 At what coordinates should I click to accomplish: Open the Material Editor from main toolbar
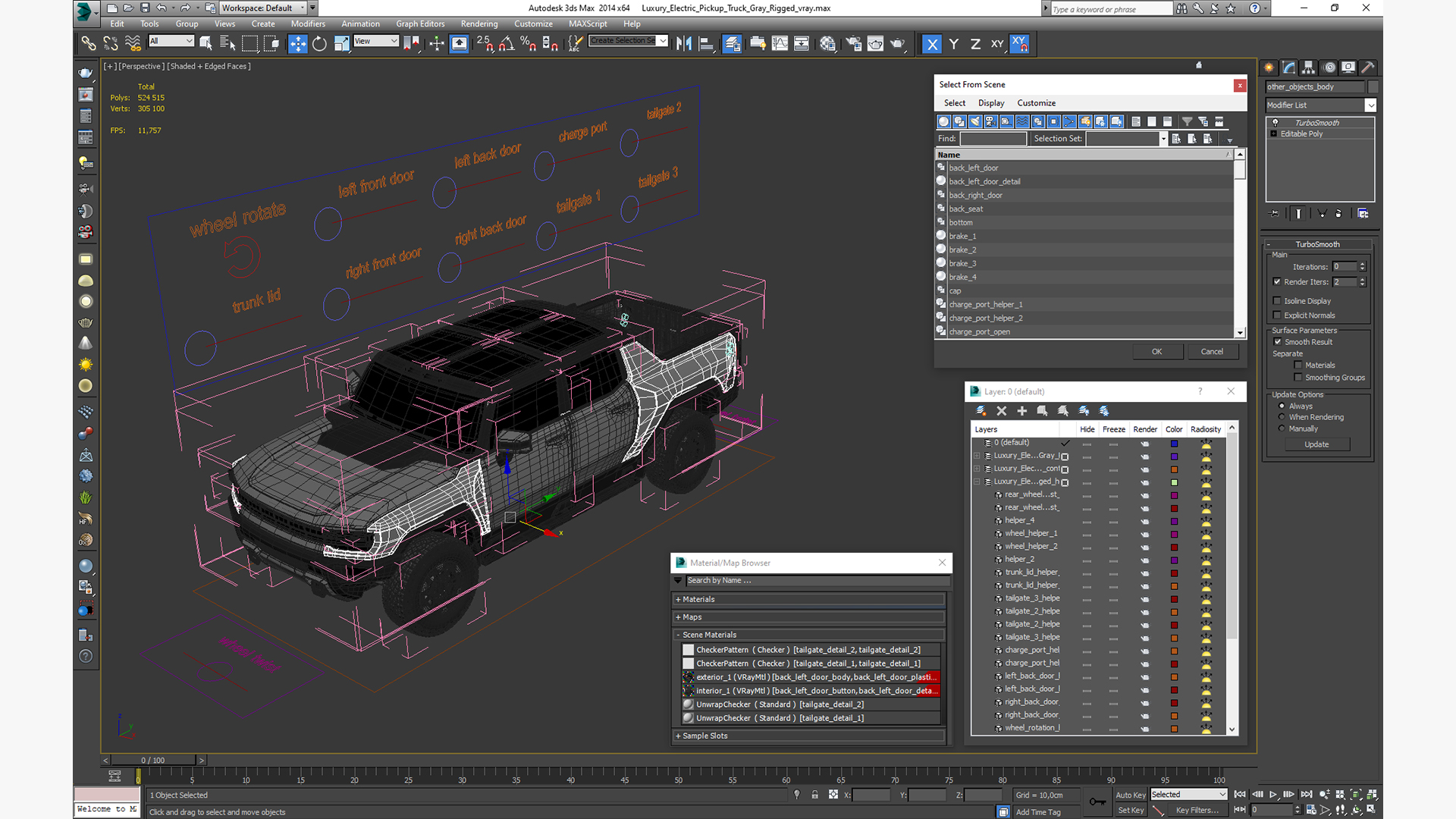828,44
